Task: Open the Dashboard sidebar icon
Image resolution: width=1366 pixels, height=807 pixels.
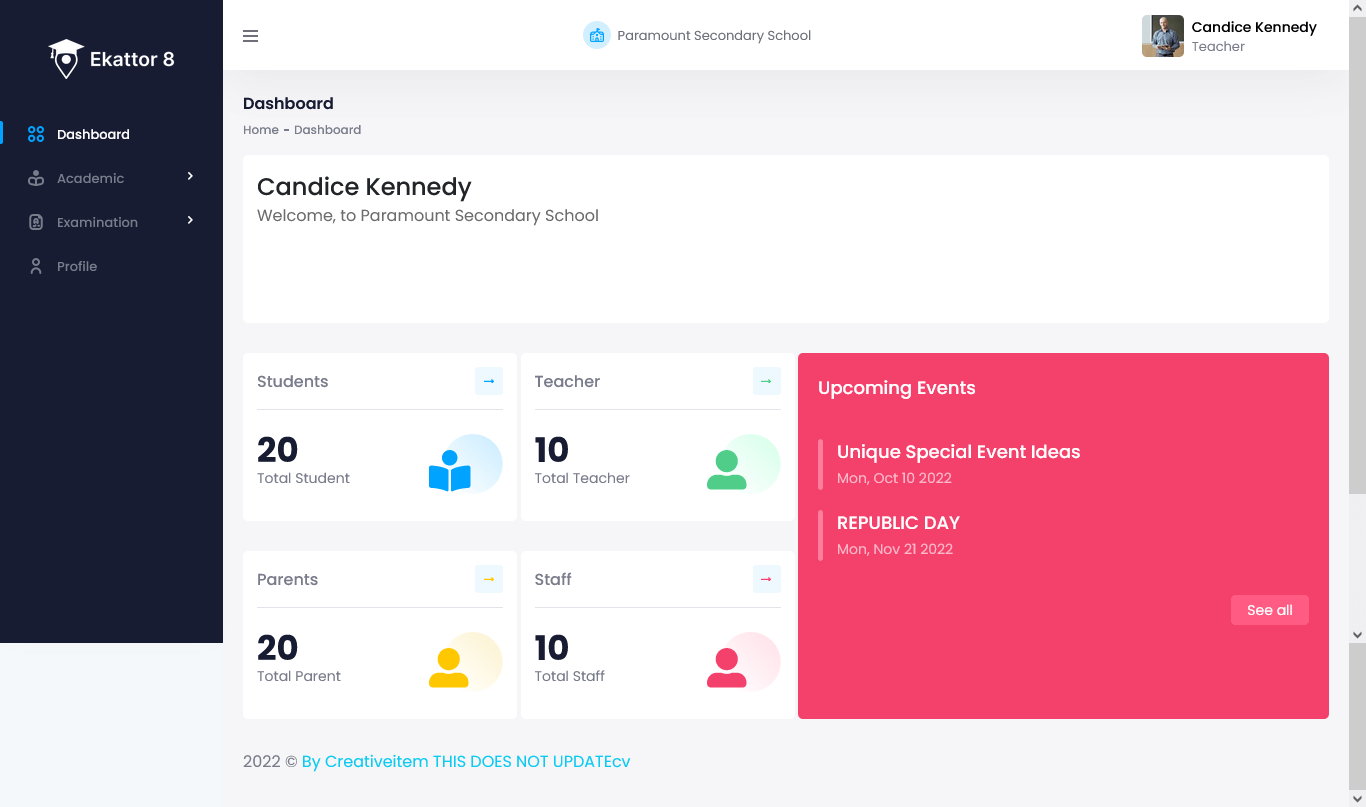Action: pos(36,133)
